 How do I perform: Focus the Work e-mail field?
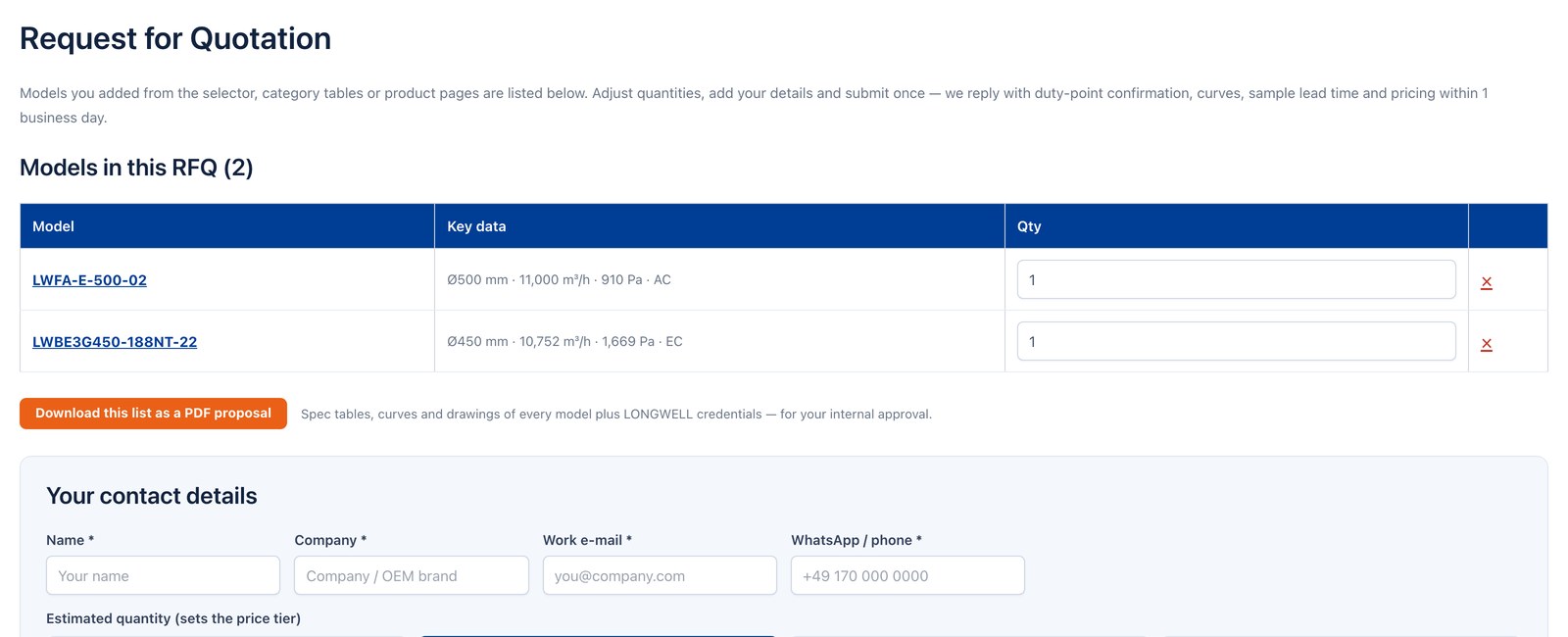(x=660, y=575)
